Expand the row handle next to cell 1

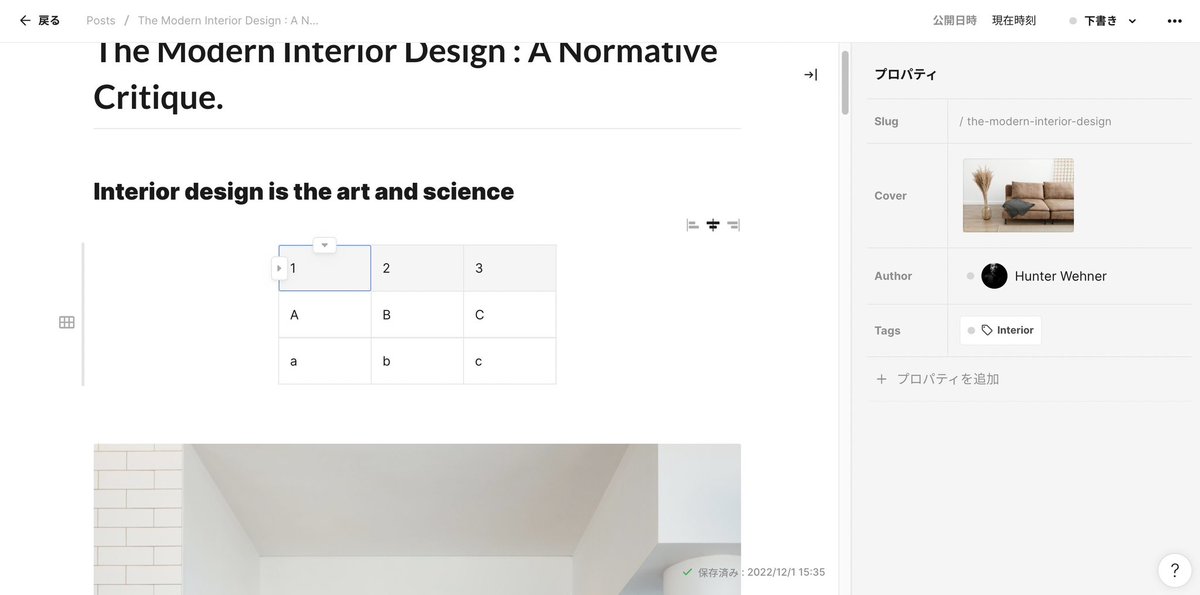pos(279,268)
